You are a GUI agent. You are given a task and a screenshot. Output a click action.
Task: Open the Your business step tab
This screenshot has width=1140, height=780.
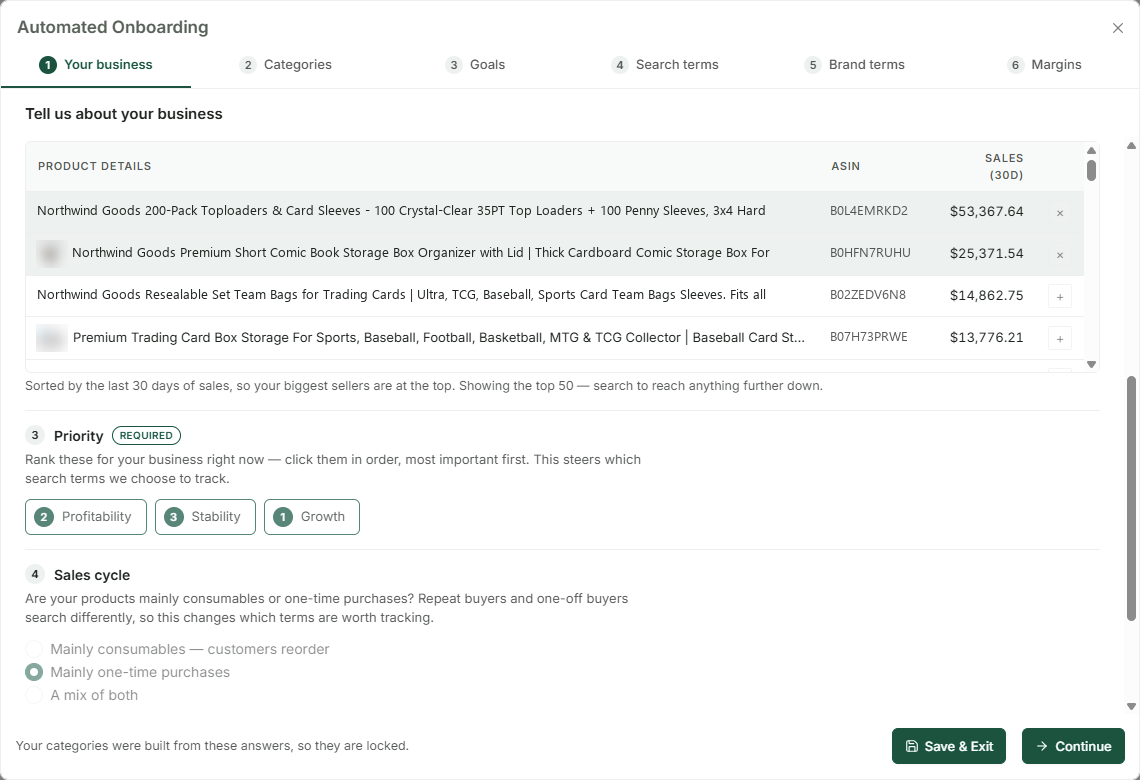point(96,65)
